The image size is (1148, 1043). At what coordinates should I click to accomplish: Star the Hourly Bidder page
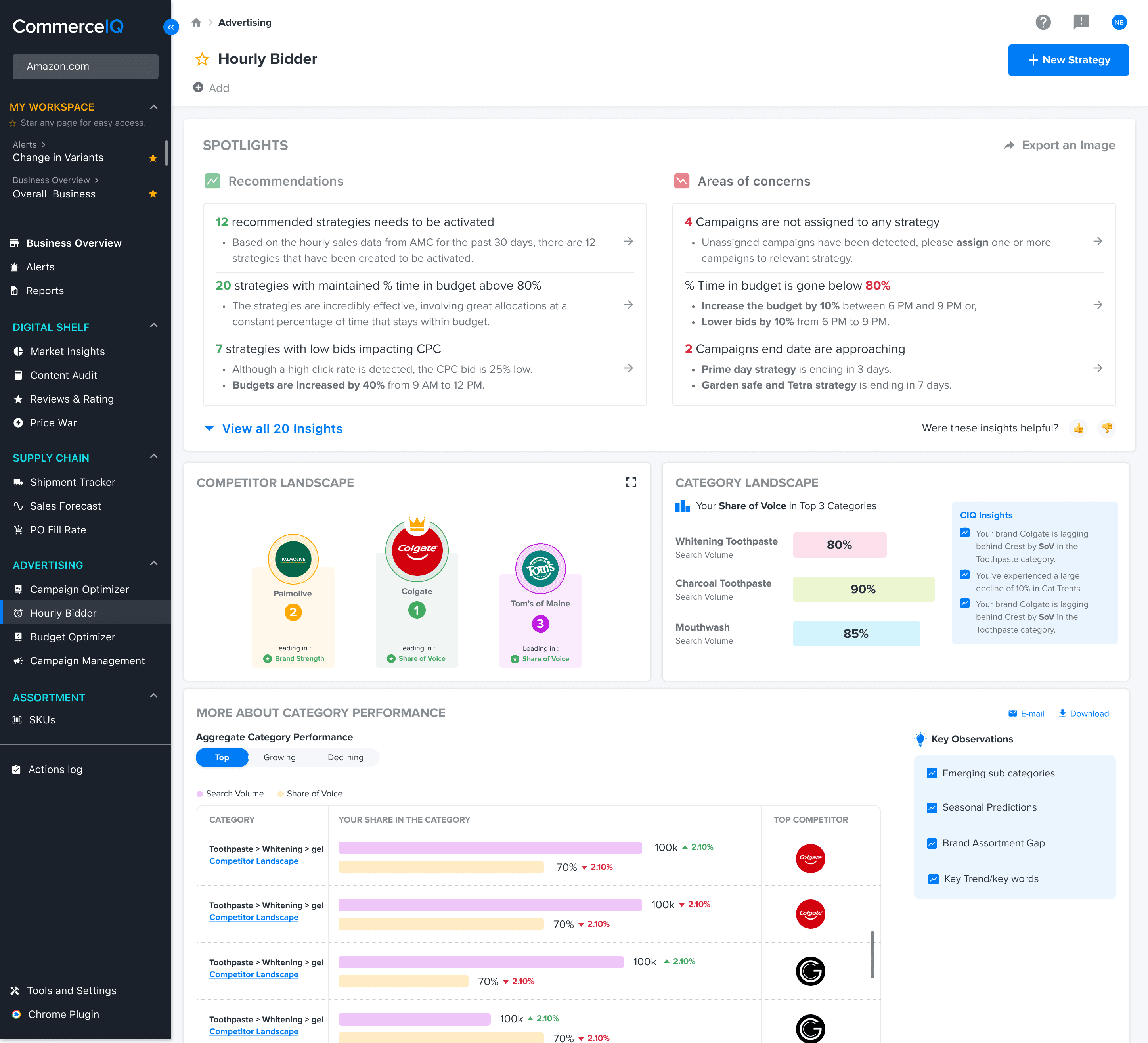pos(202,59)
